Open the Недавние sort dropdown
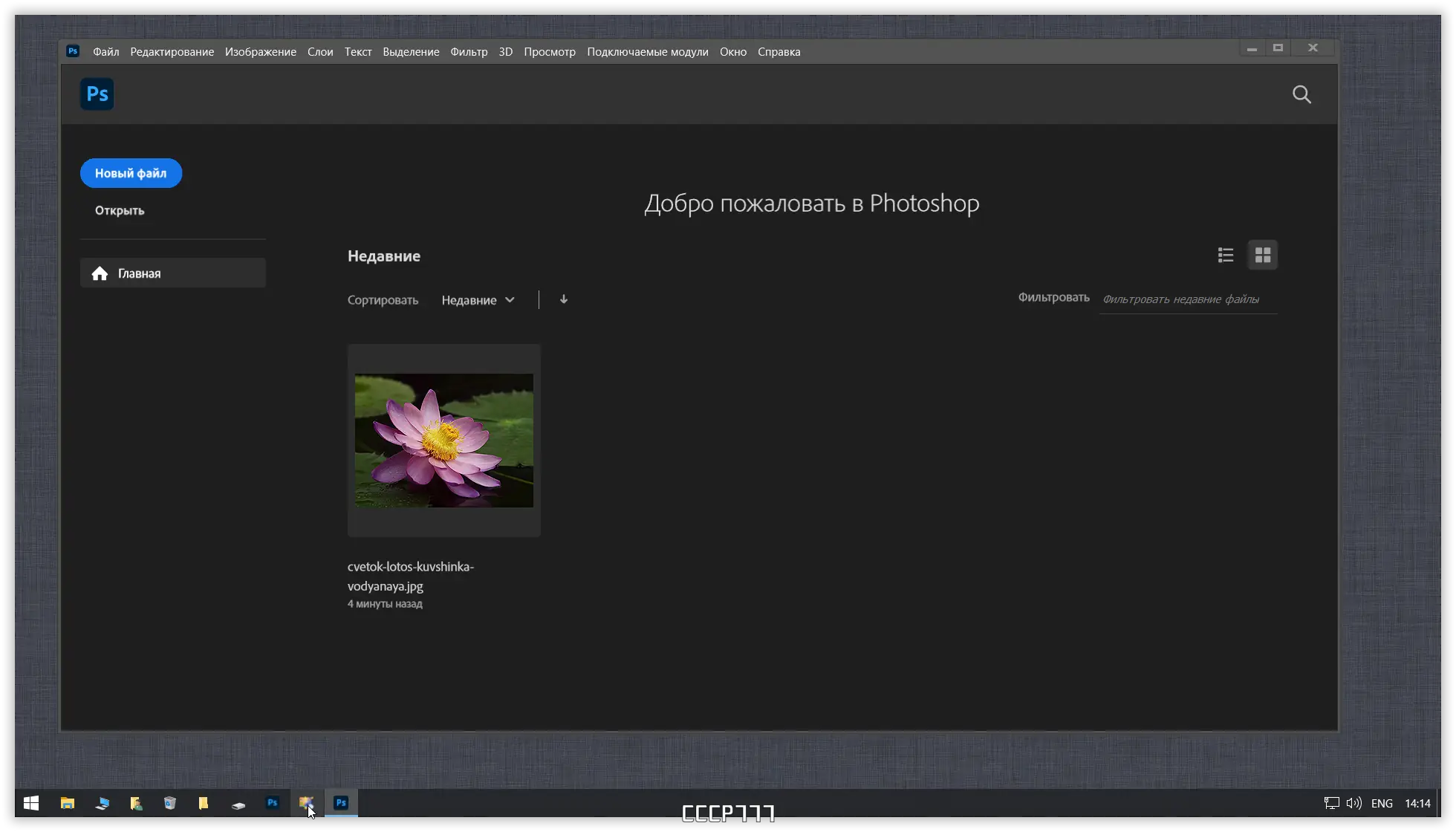This screenshot has width=1456, height=832. (478, 299)
